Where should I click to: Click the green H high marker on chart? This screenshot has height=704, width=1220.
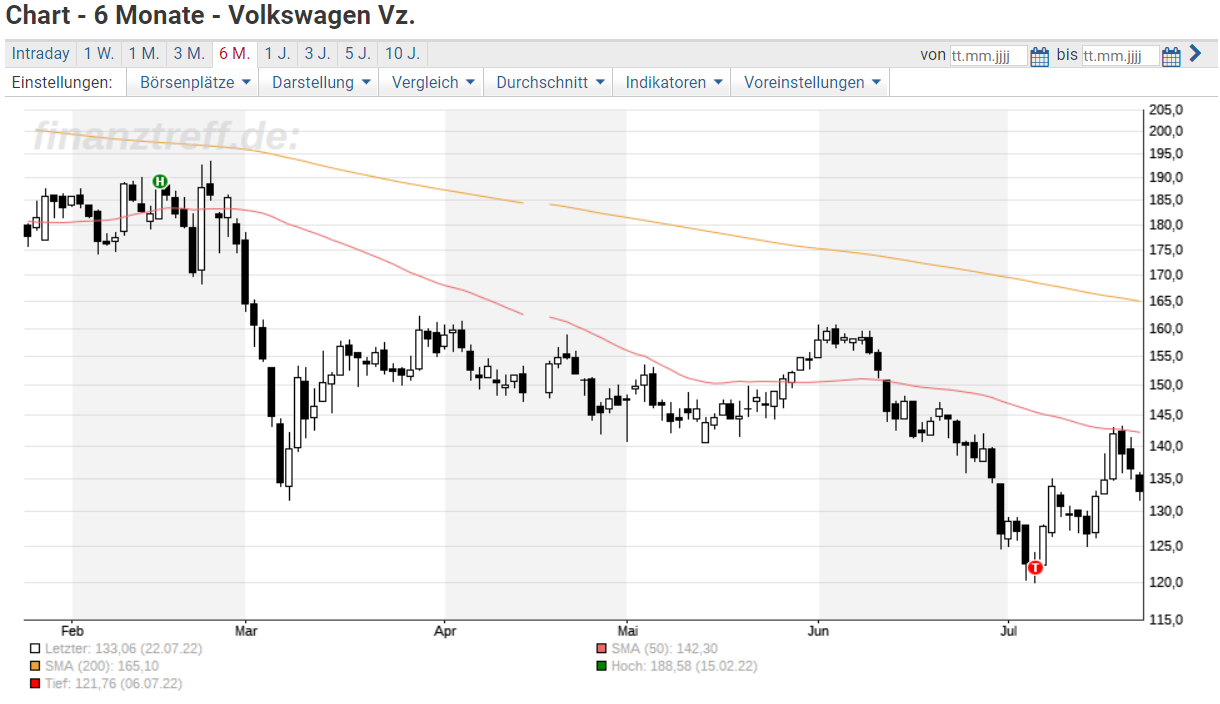[x=160, y=181]
